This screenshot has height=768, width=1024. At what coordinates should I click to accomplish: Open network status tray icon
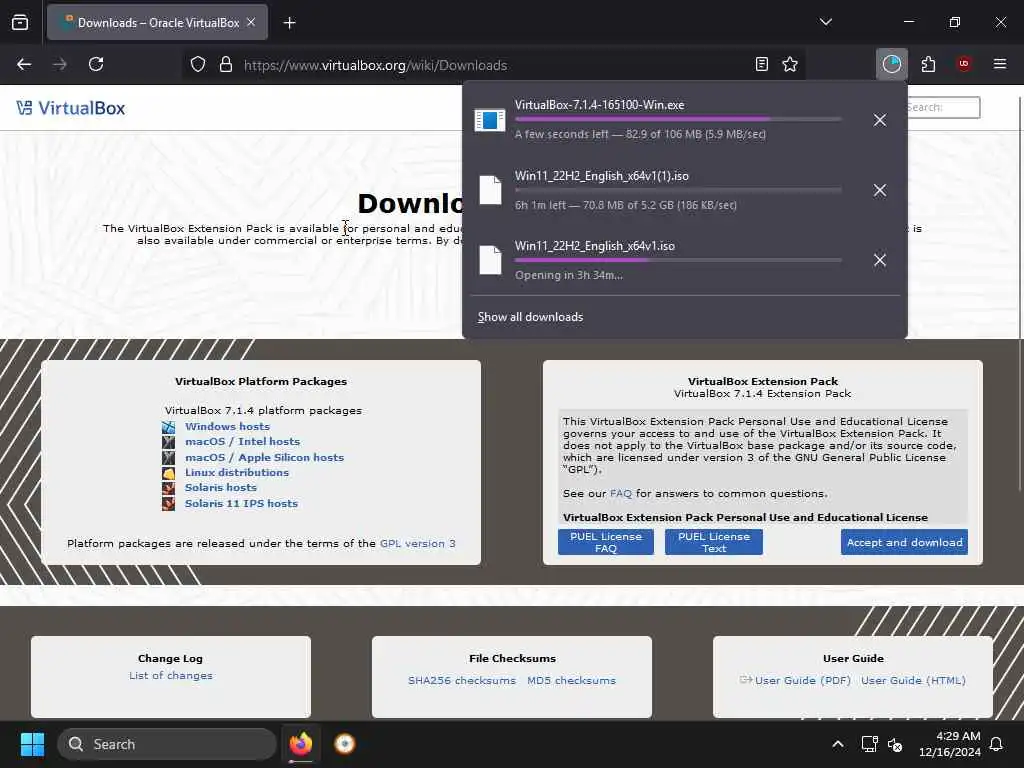(869, 744)
